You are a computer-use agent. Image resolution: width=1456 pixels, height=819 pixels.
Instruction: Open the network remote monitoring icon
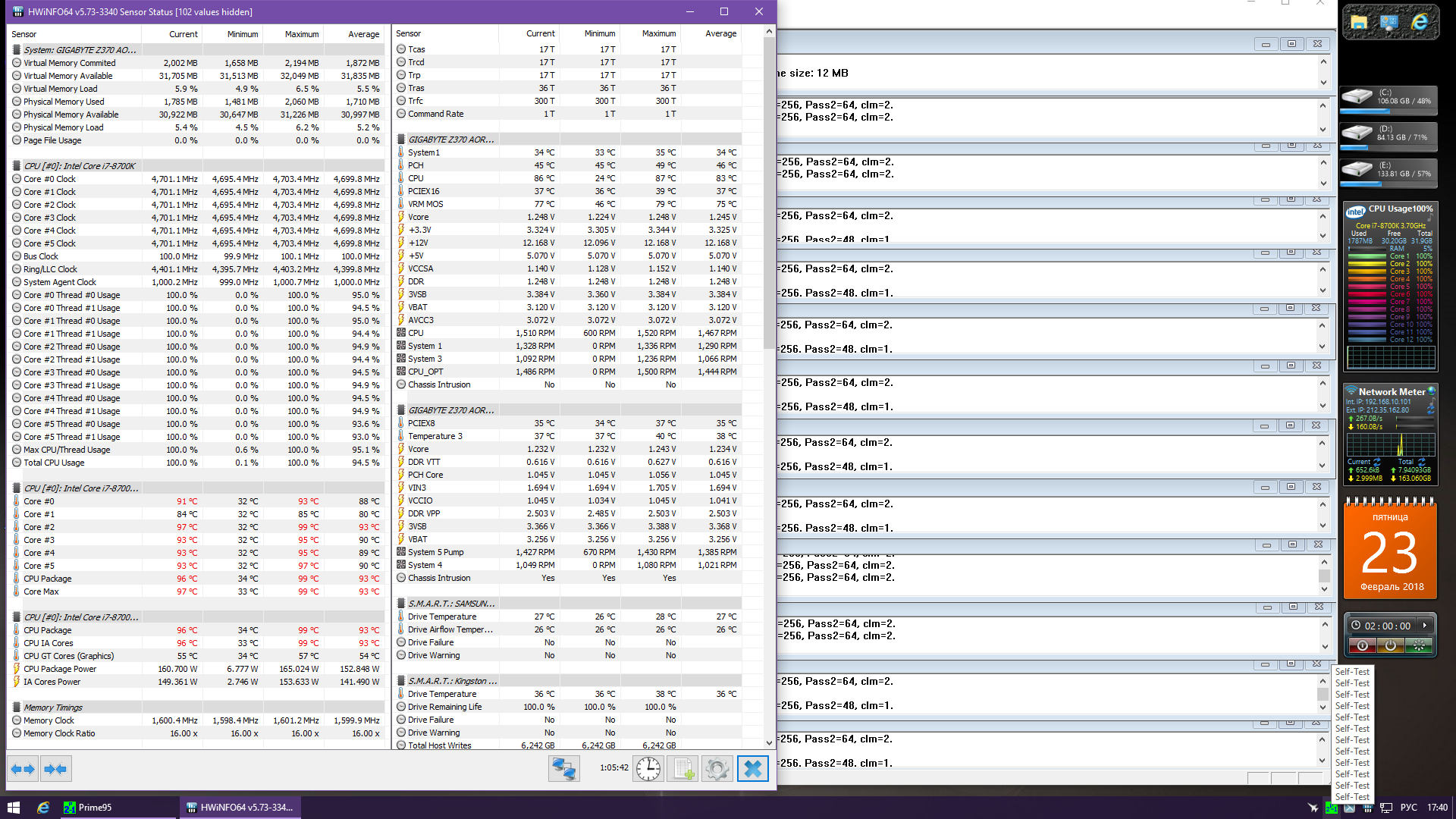click(563, 769)
